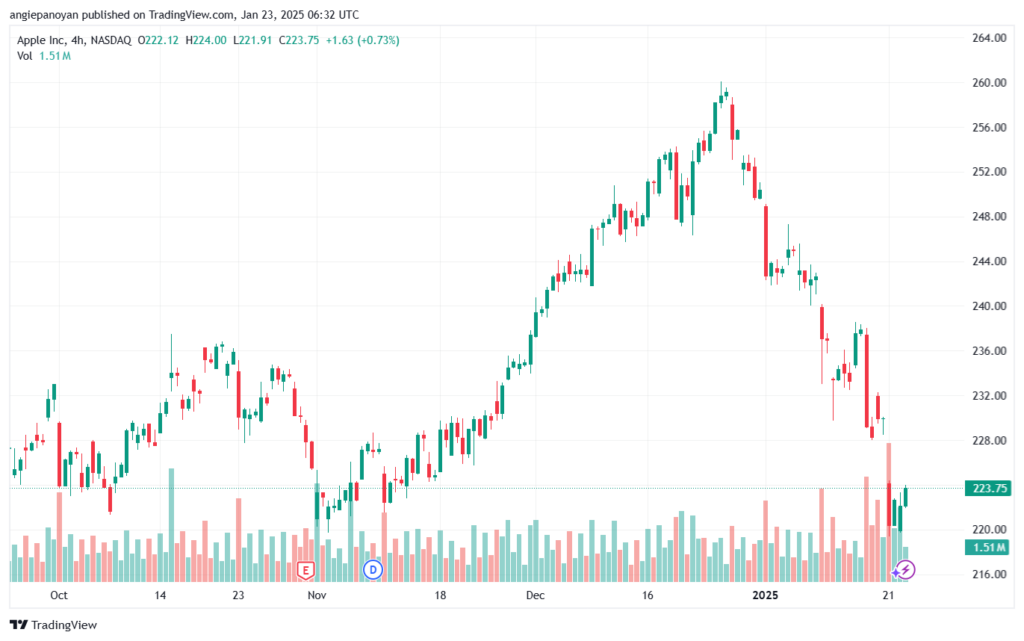This screenshot has height=641, width=1024.
Task: Click the red earnings E marker
Action: click(305, 570)
